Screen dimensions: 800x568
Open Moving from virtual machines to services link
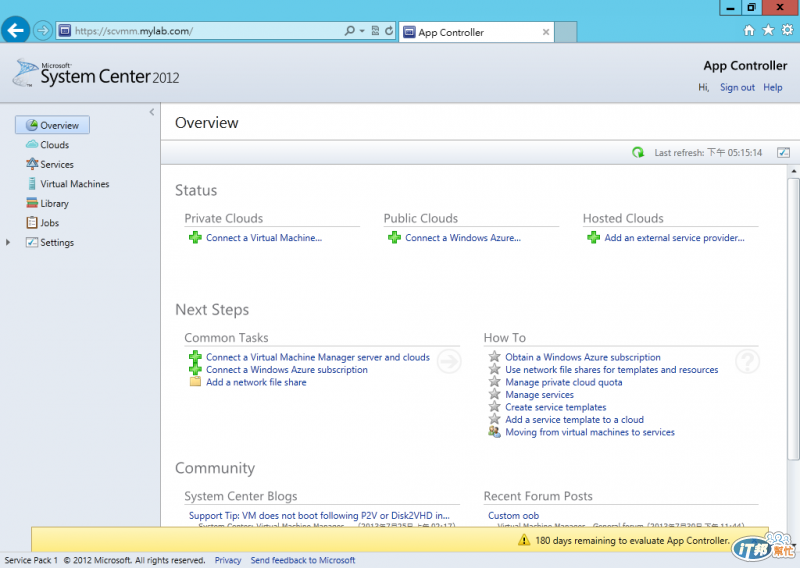590,432
